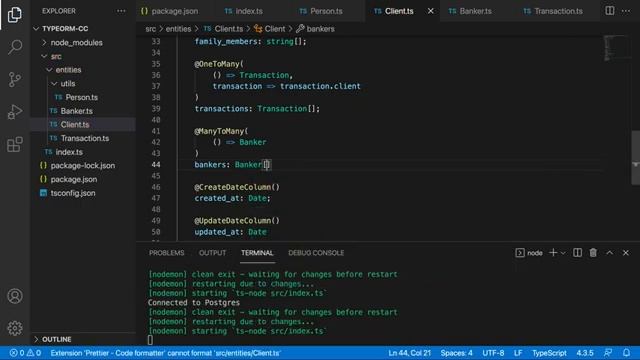640x360 pixels.
Task: Open Transaction.ts in the explorer tree
Action: point(84,138)
